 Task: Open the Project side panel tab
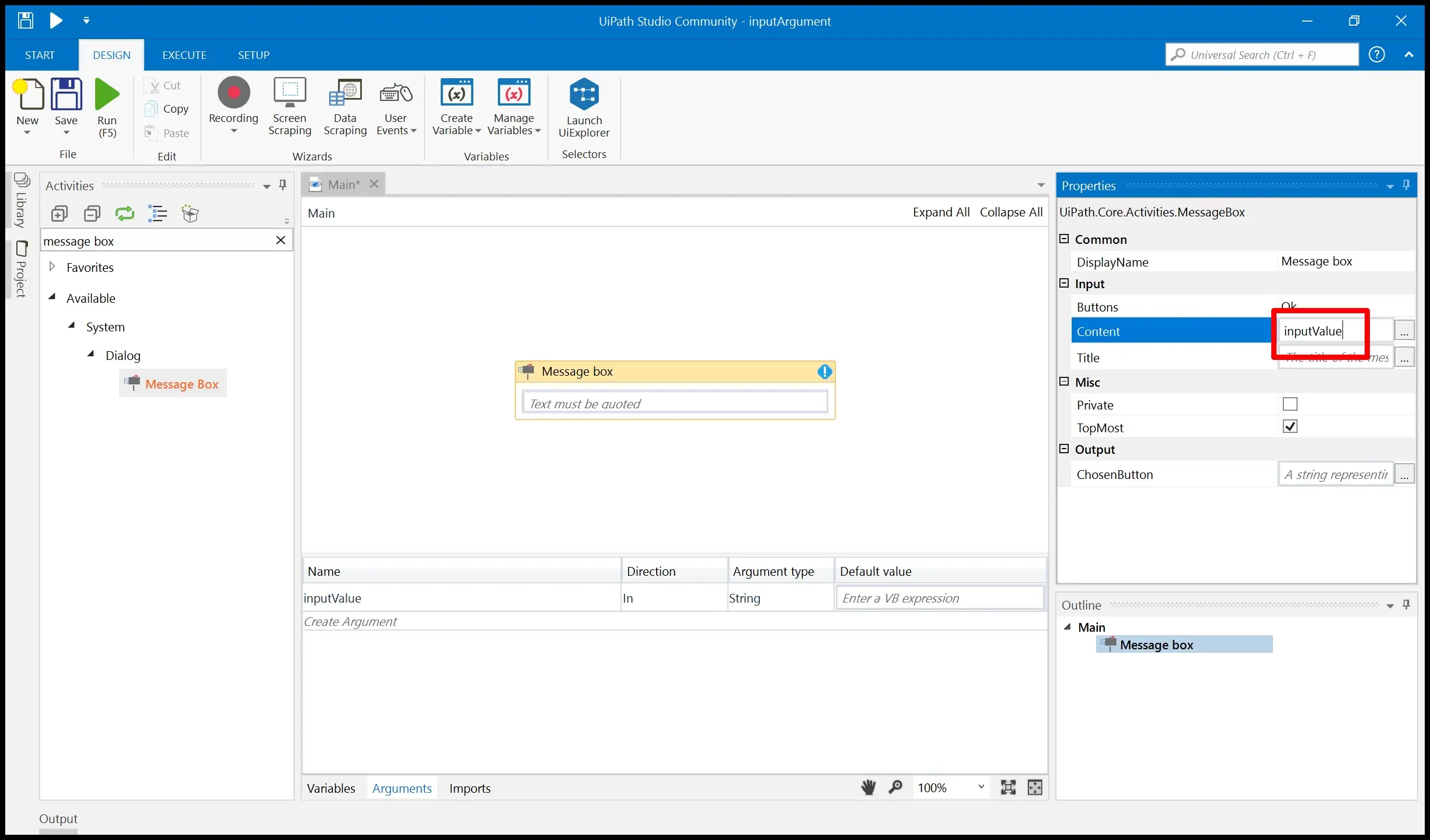click(22, 269)
